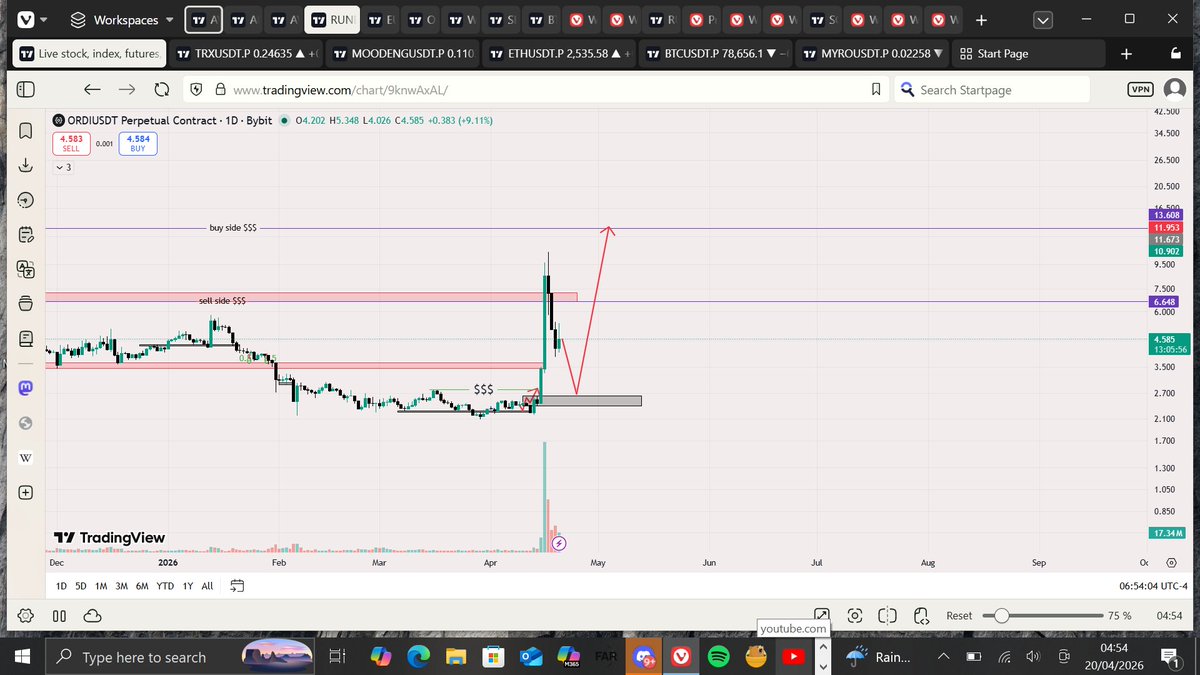Open YouTube app from the taskbar
This screenshot has height=675, width=1200.
(x=793, y=657)
